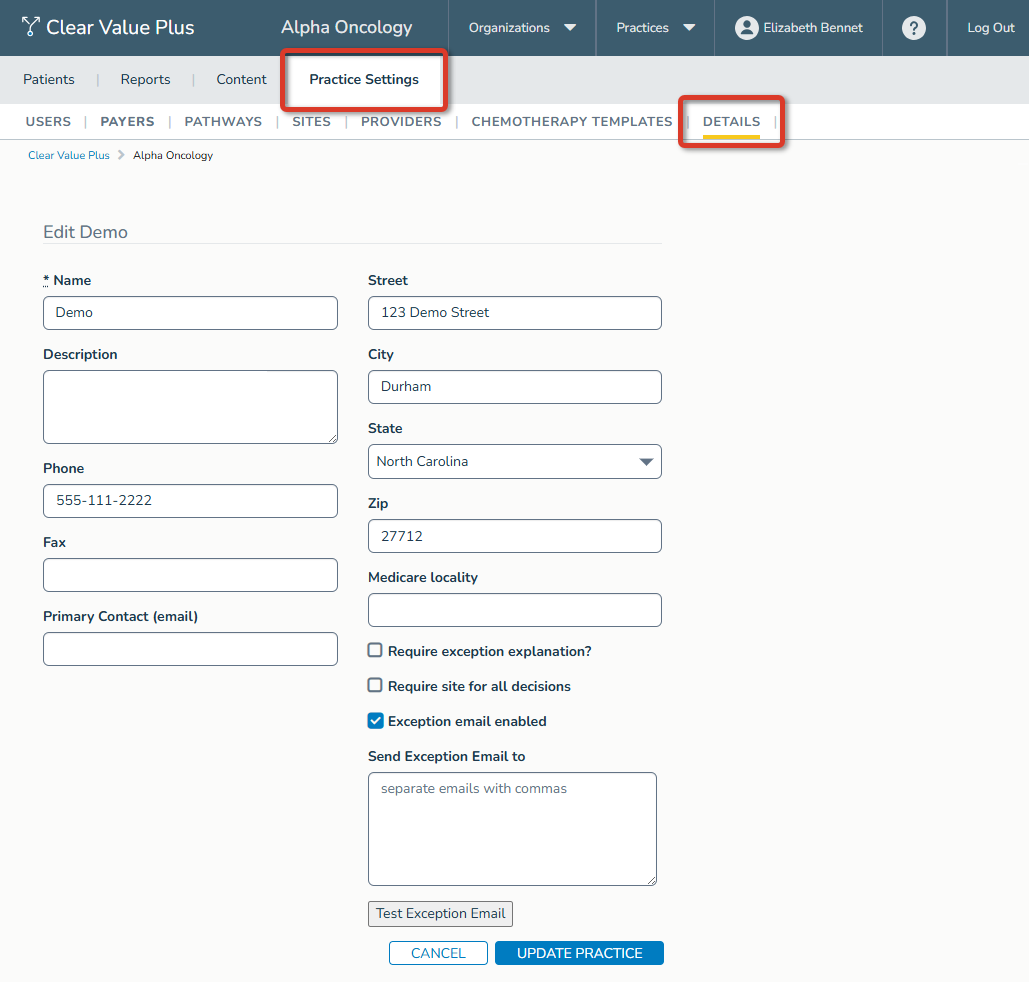Click the Clear Value Plus logo icon
This screenshot has height=982, width=1029.
pyautogui.click(x=32, y=27)
